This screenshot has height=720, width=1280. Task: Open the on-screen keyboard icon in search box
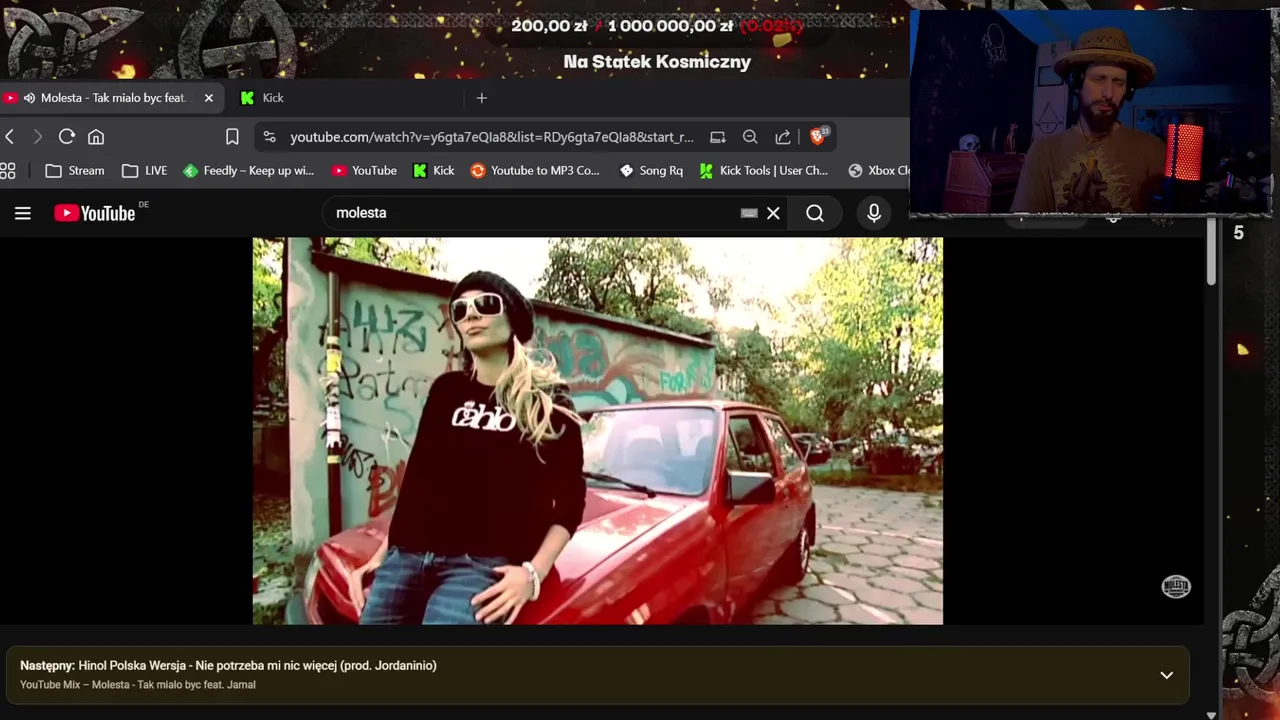pyautogui.click(x=749, y=213)
